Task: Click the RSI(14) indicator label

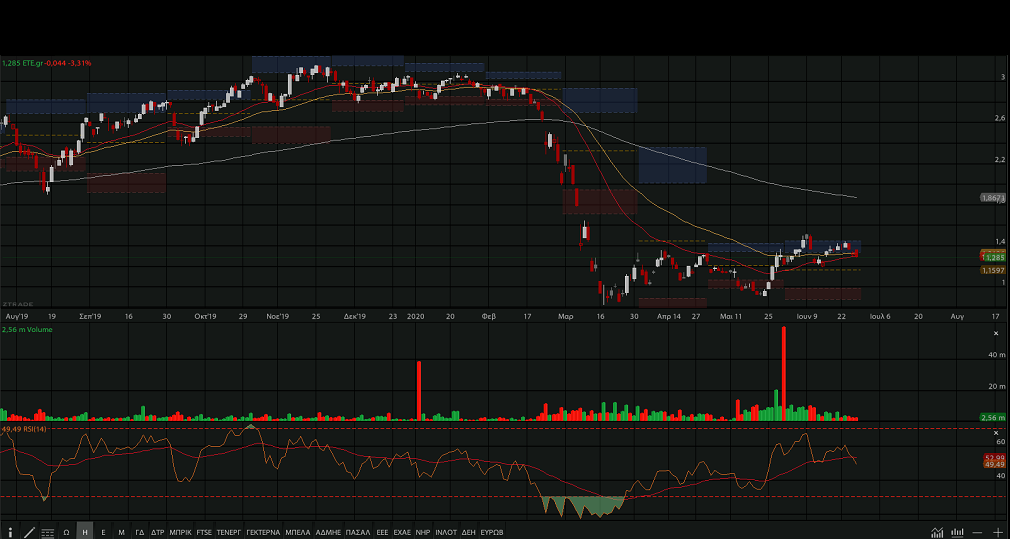Action: (x=25, y=429)
